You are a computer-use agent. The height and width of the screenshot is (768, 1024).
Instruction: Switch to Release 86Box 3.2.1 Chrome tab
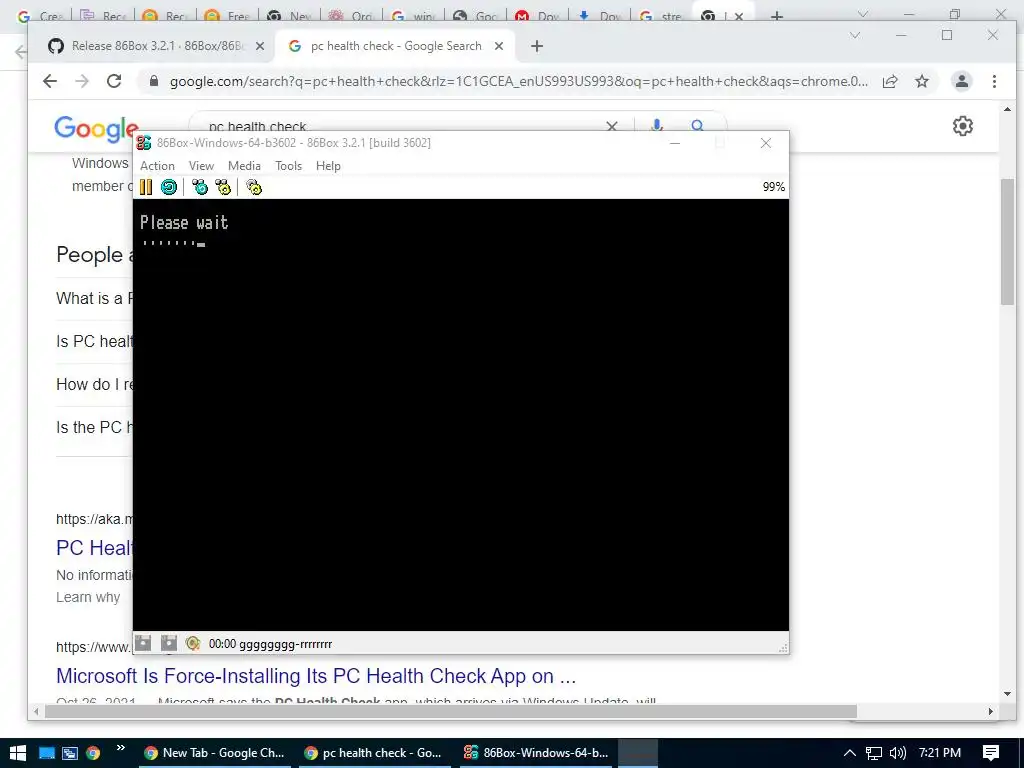tap(157, 46)
